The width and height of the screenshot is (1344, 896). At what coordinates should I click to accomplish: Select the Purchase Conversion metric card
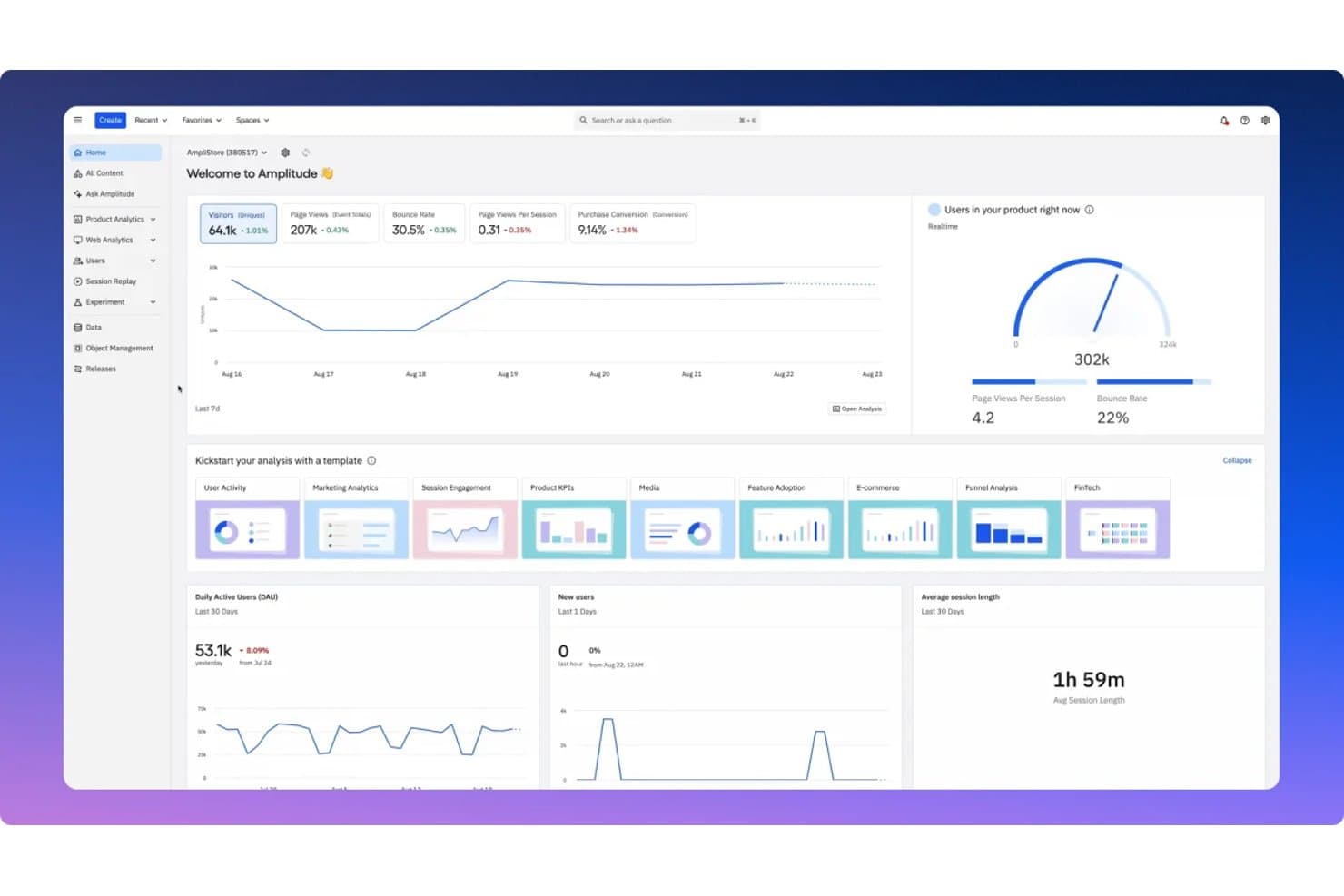pyautogui.click(x=633, y=223)
